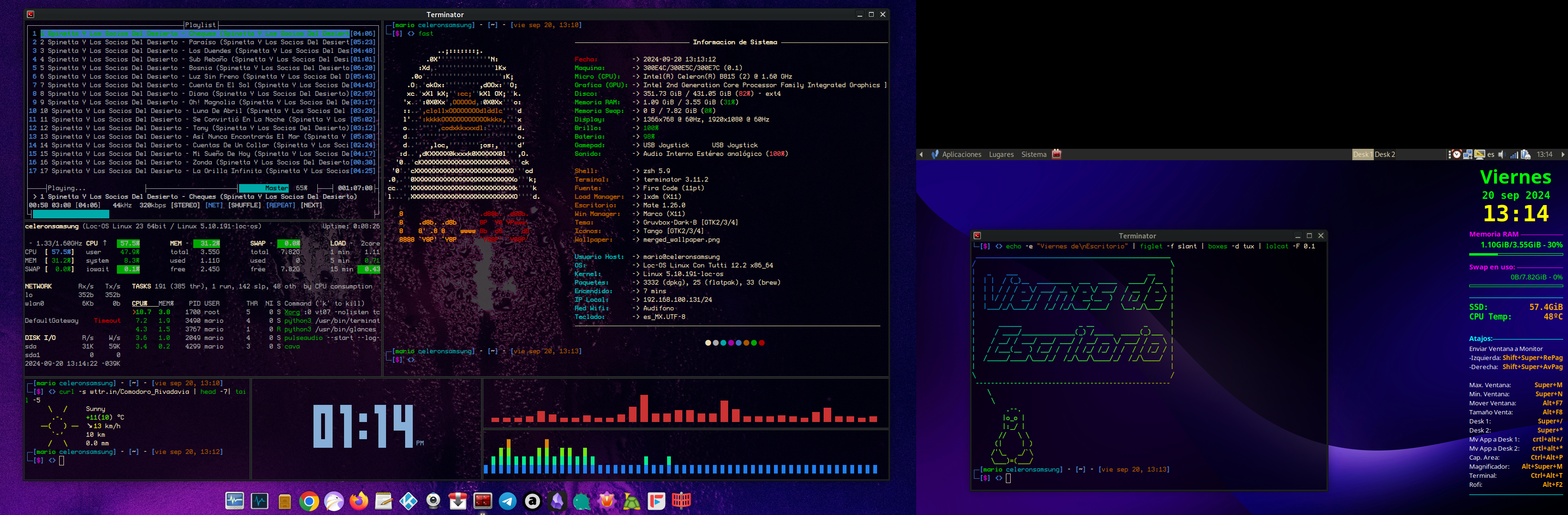Screen dimensions: 1568x515
Task: Click the [REPEAT] indicator in ncmpcpp
Action: (x=281, y=206)
